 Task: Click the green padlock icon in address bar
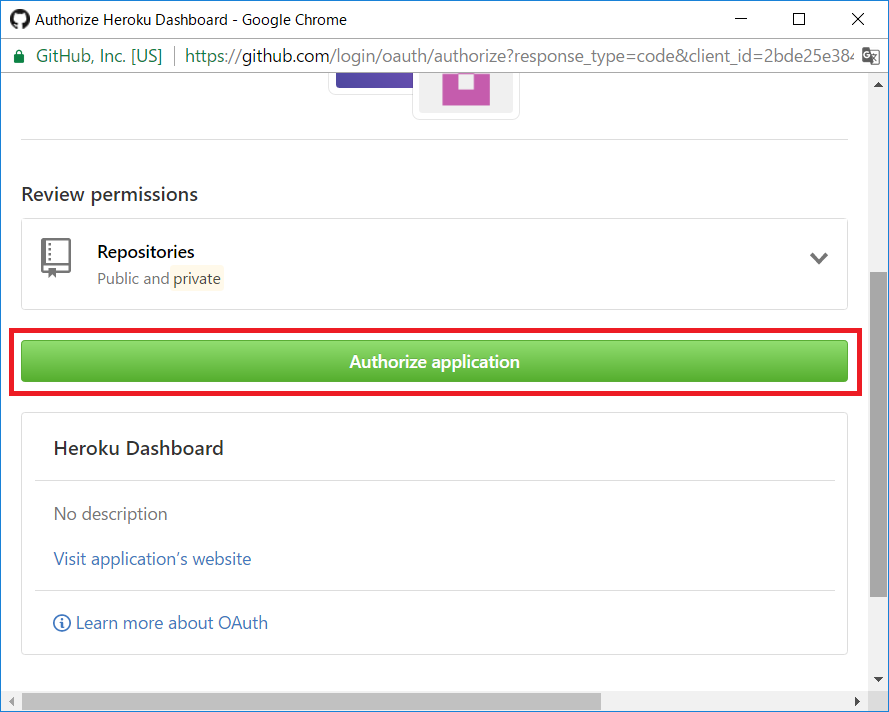18,56
